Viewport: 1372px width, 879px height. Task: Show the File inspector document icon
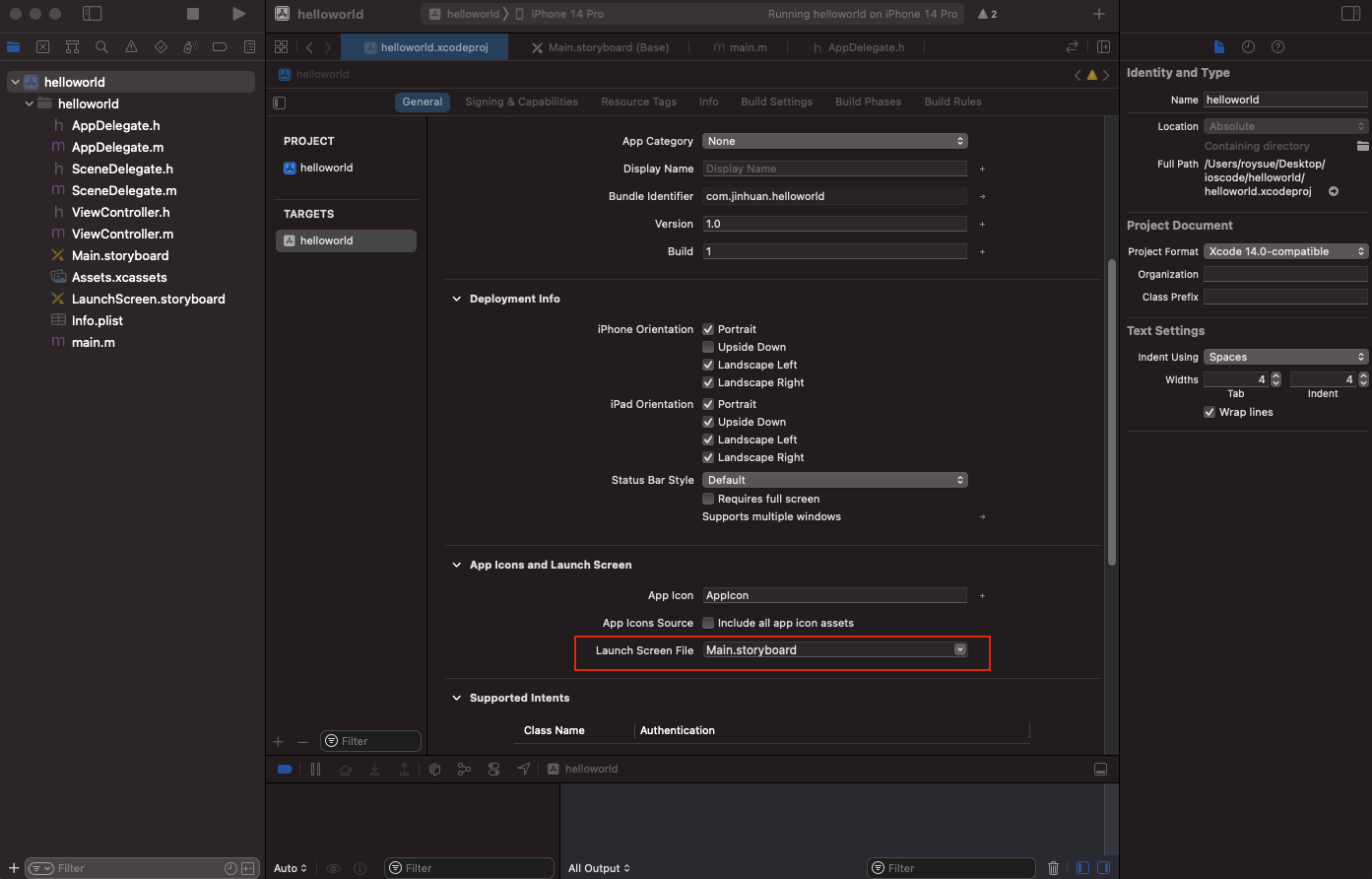tap(1218, 47)
